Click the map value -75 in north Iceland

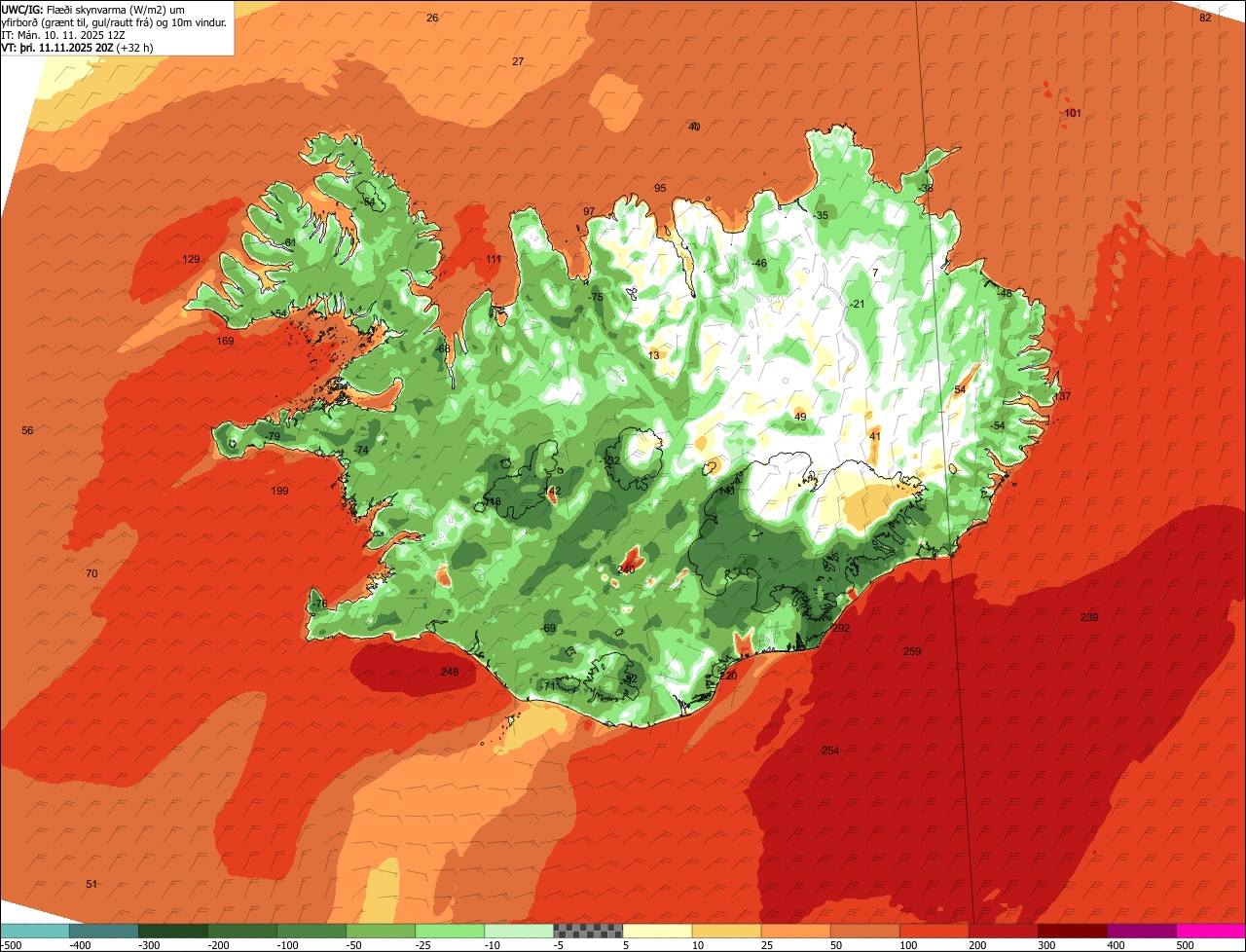[596, 298]
